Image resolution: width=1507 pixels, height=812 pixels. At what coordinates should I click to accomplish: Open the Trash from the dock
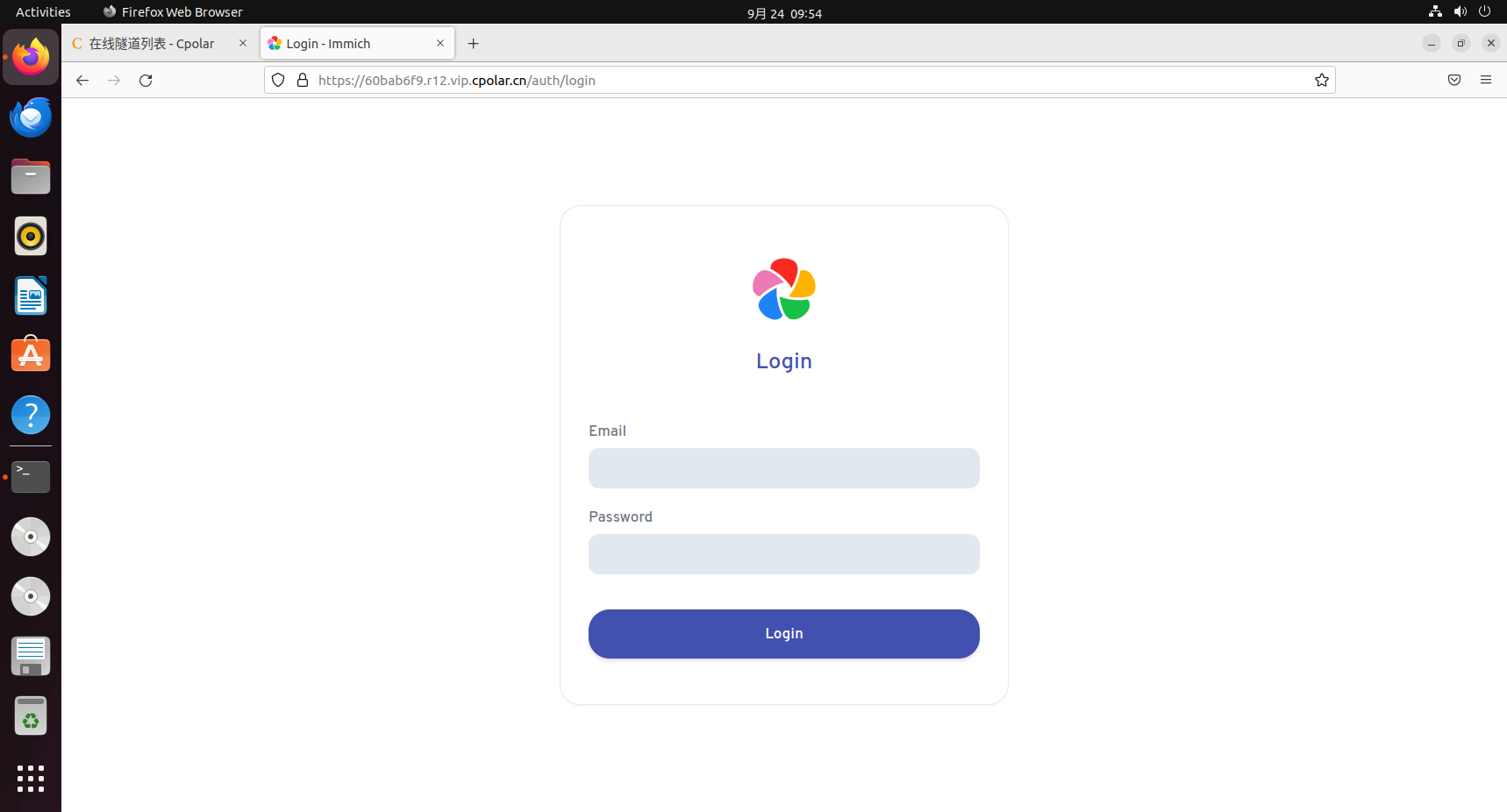[x=31, y=716]
